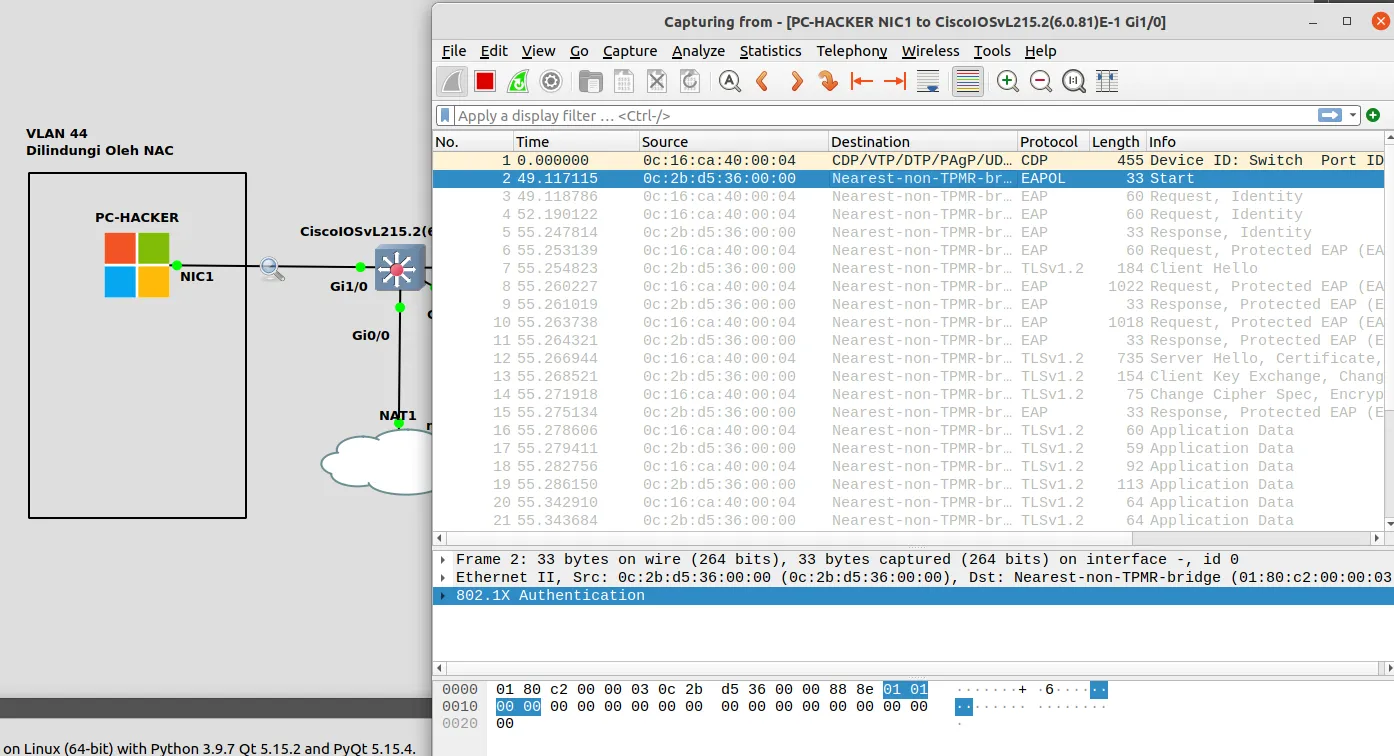The width and height of the screenshot is (1394, 756).
Task: Open the find packet magnifier icon
Action: [x=730, y=82]
